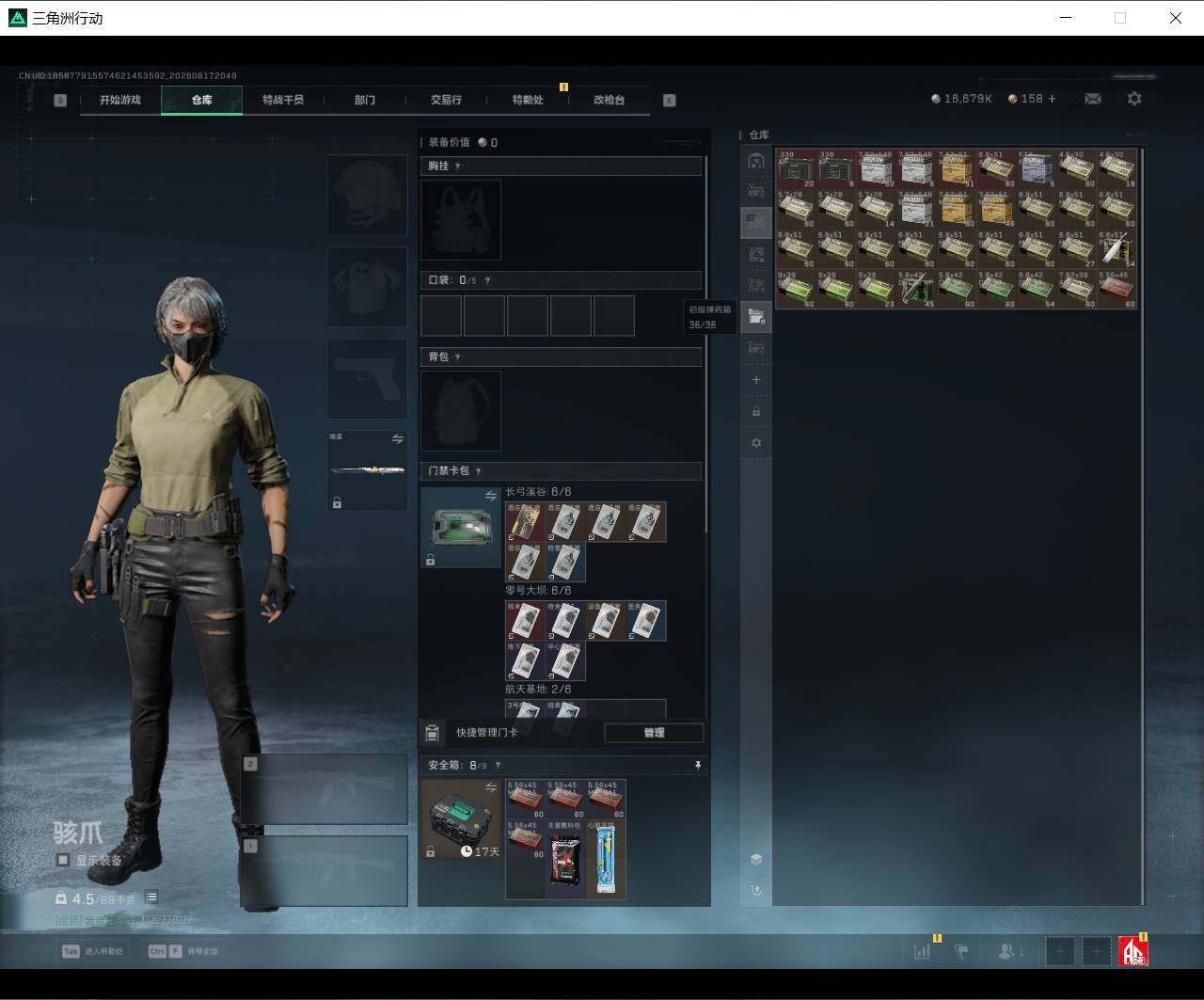1204x1000 pixels.
Task: Click the 管理 button for keycards
Action: point(654,733)
